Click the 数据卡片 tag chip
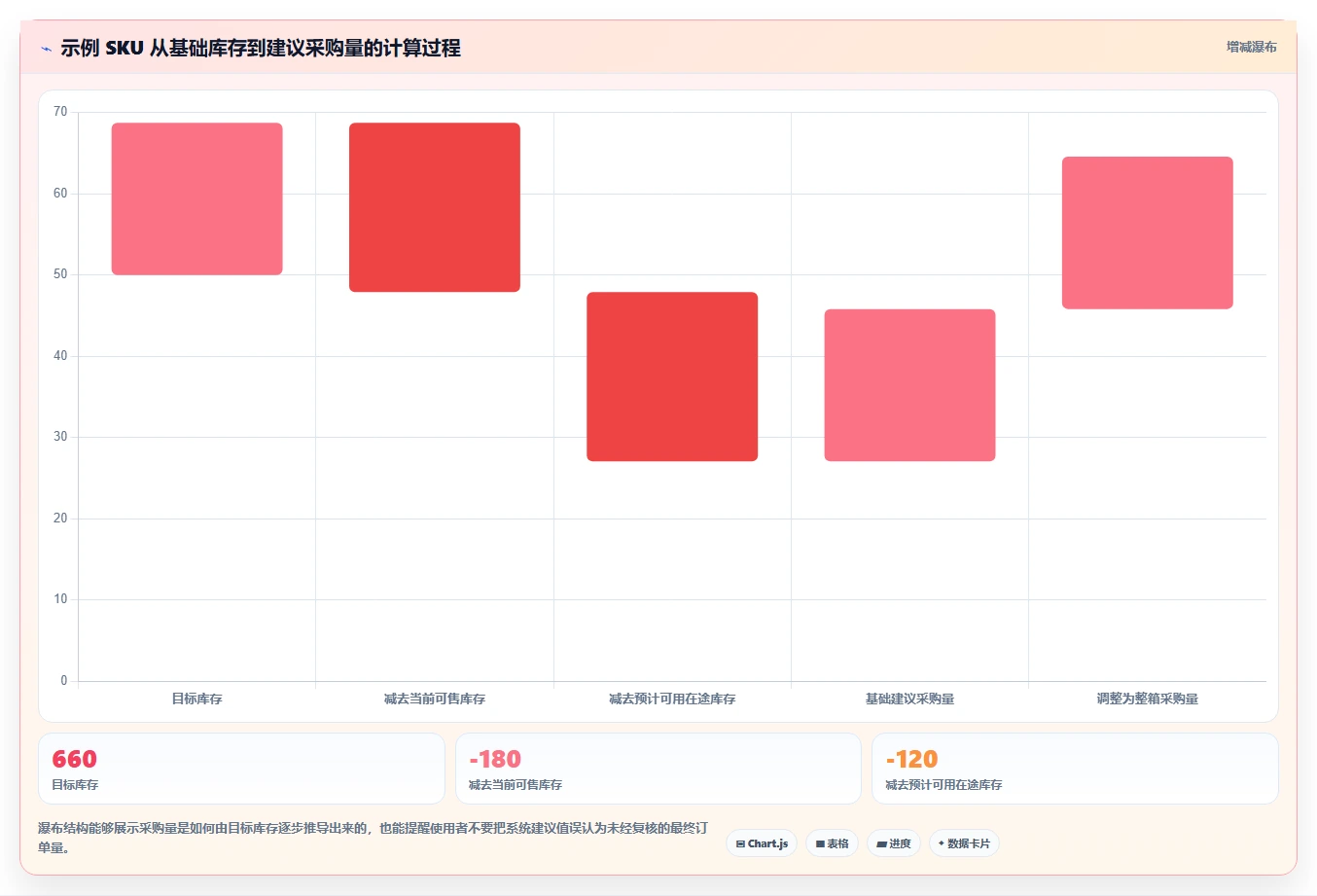Image resolution: width=1317 pixels, height=896 pixels. click(964, 843)
